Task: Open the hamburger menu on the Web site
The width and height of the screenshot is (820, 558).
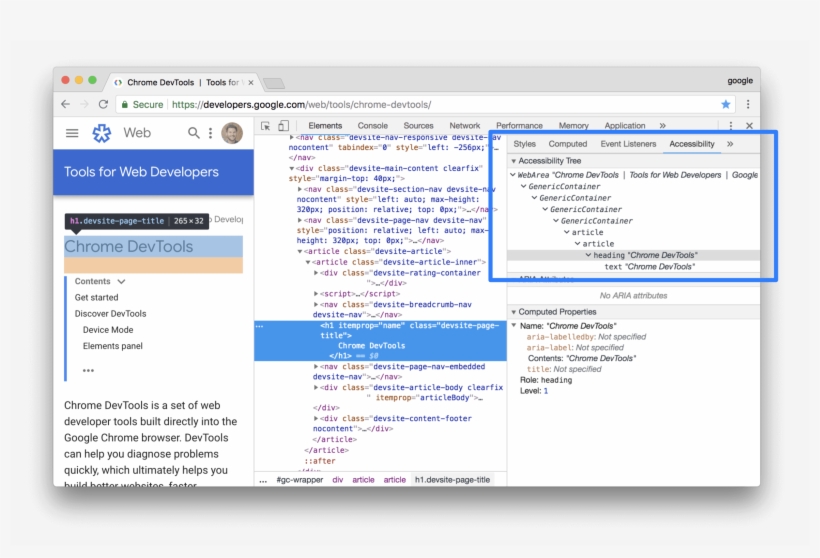Action: coord(72,133)
